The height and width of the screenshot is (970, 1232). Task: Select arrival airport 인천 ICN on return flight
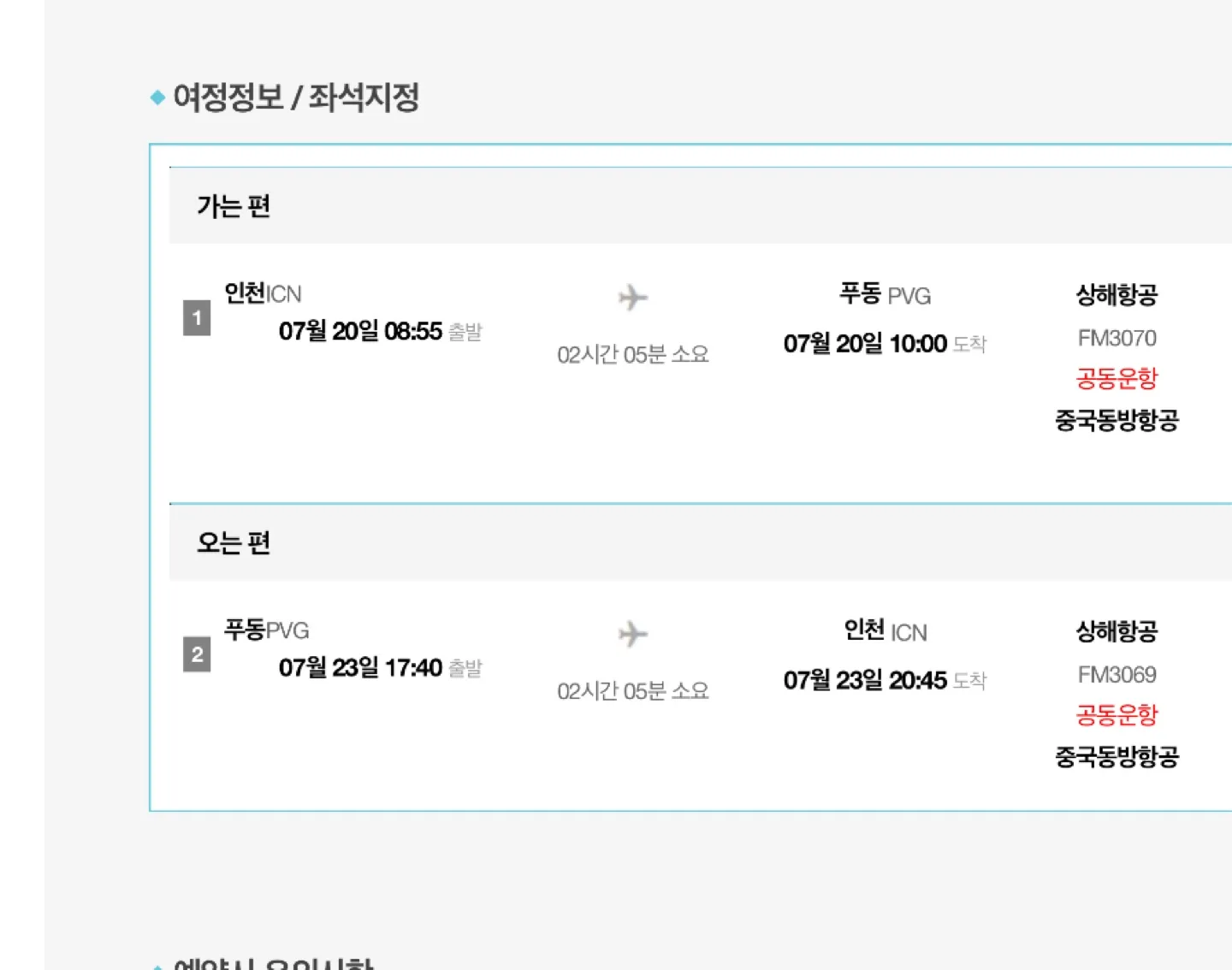[x=885, y=631]
